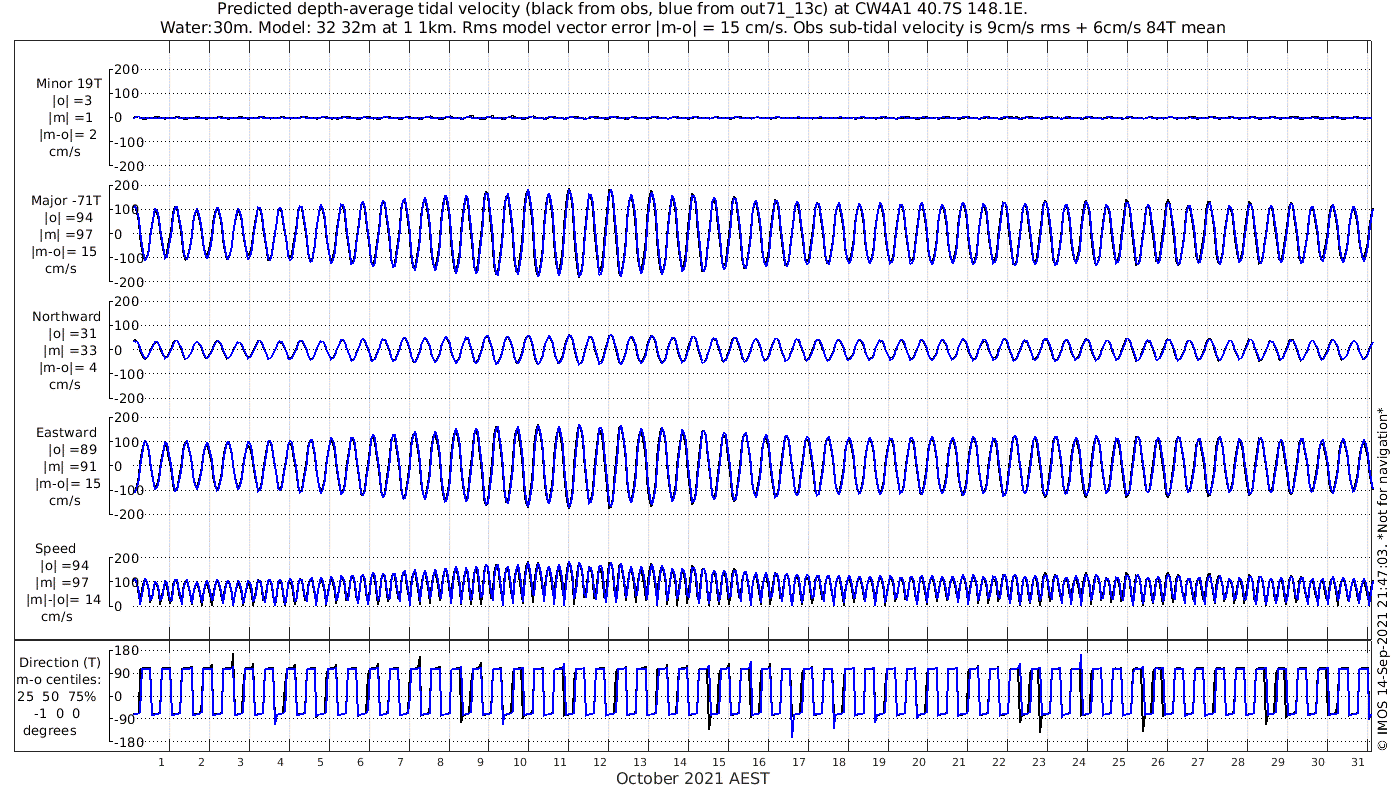Click day "24" on the date axis
The height and width of the screenshot is (800, 1400).
click(1078, 763)
